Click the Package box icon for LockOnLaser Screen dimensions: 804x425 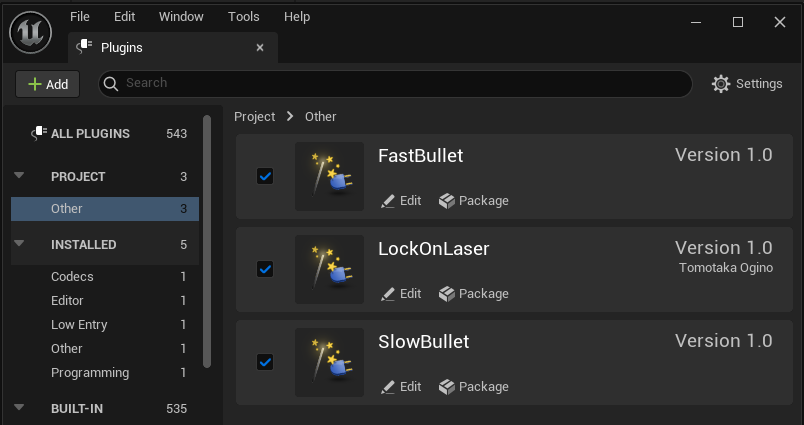coord(447,294)
